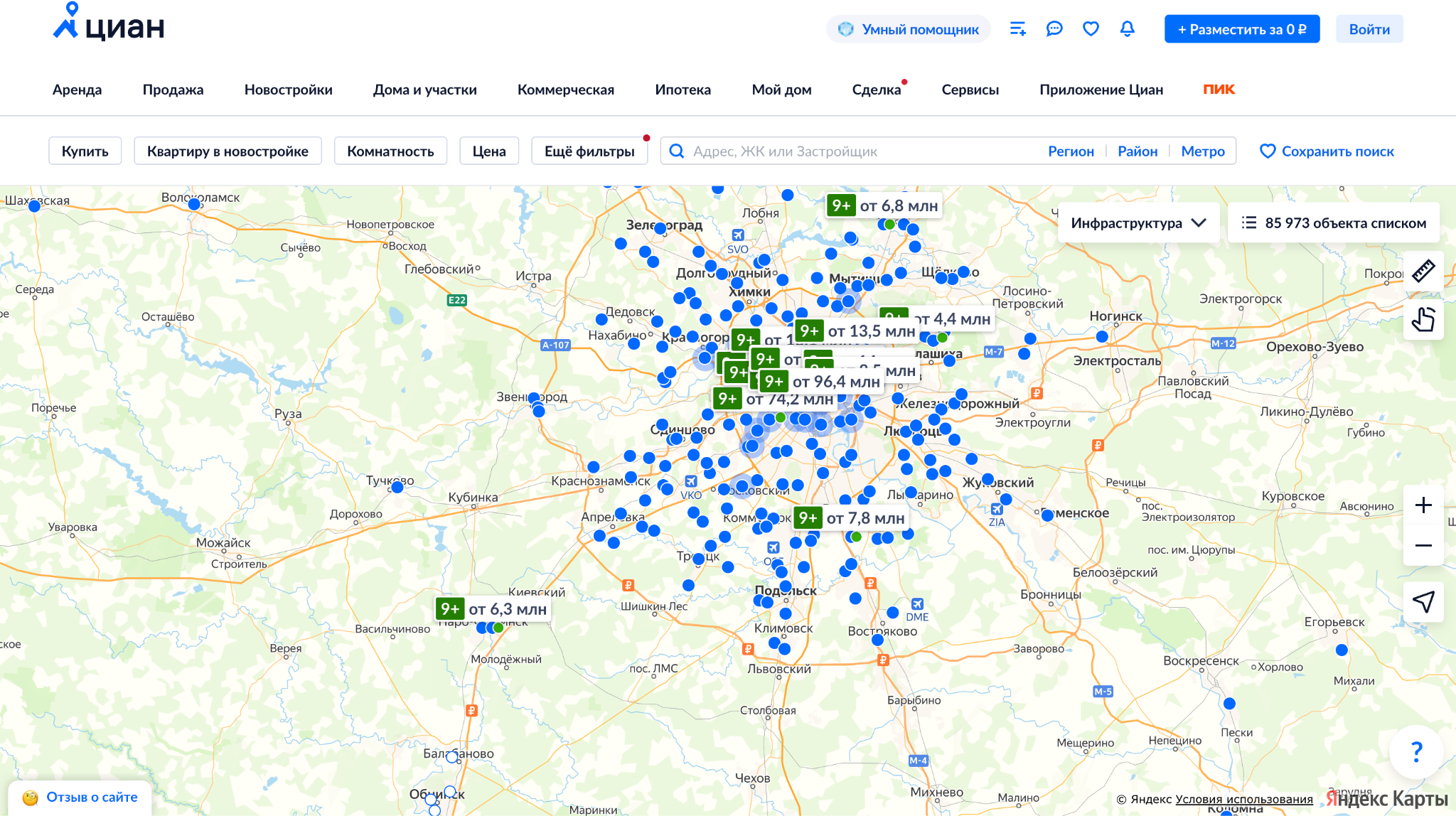Zoom out of the map

1423,546
